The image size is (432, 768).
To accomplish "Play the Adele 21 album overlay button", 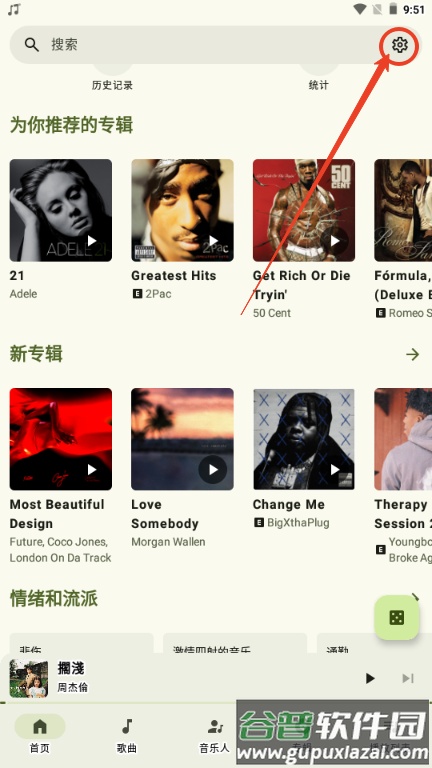I will [x=92, y=240].
